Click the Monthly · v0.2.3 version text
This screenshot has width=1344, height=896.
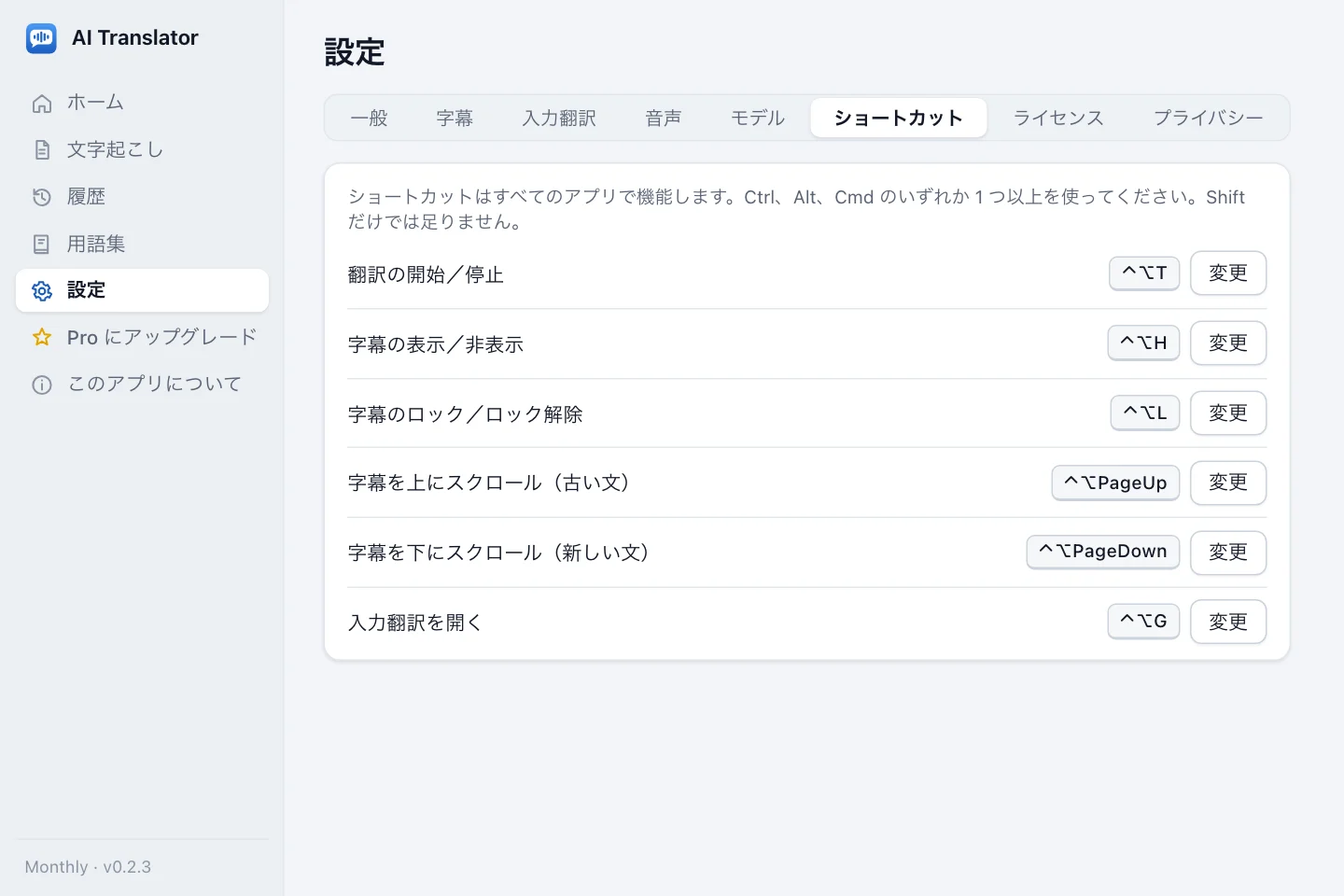click(x=88, y=867)
